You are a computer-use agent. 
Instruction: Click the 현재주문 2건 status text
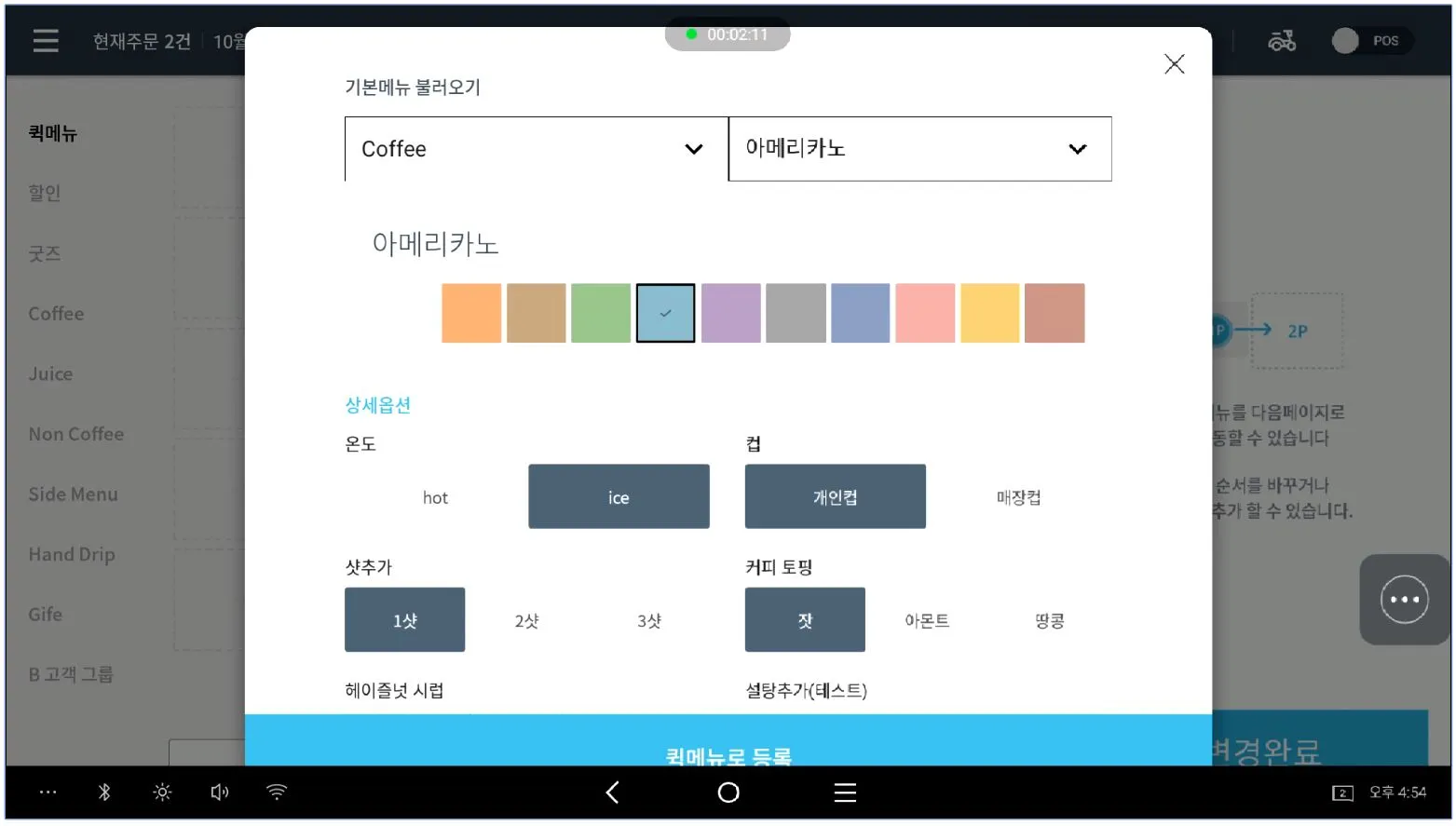point(142,42)
